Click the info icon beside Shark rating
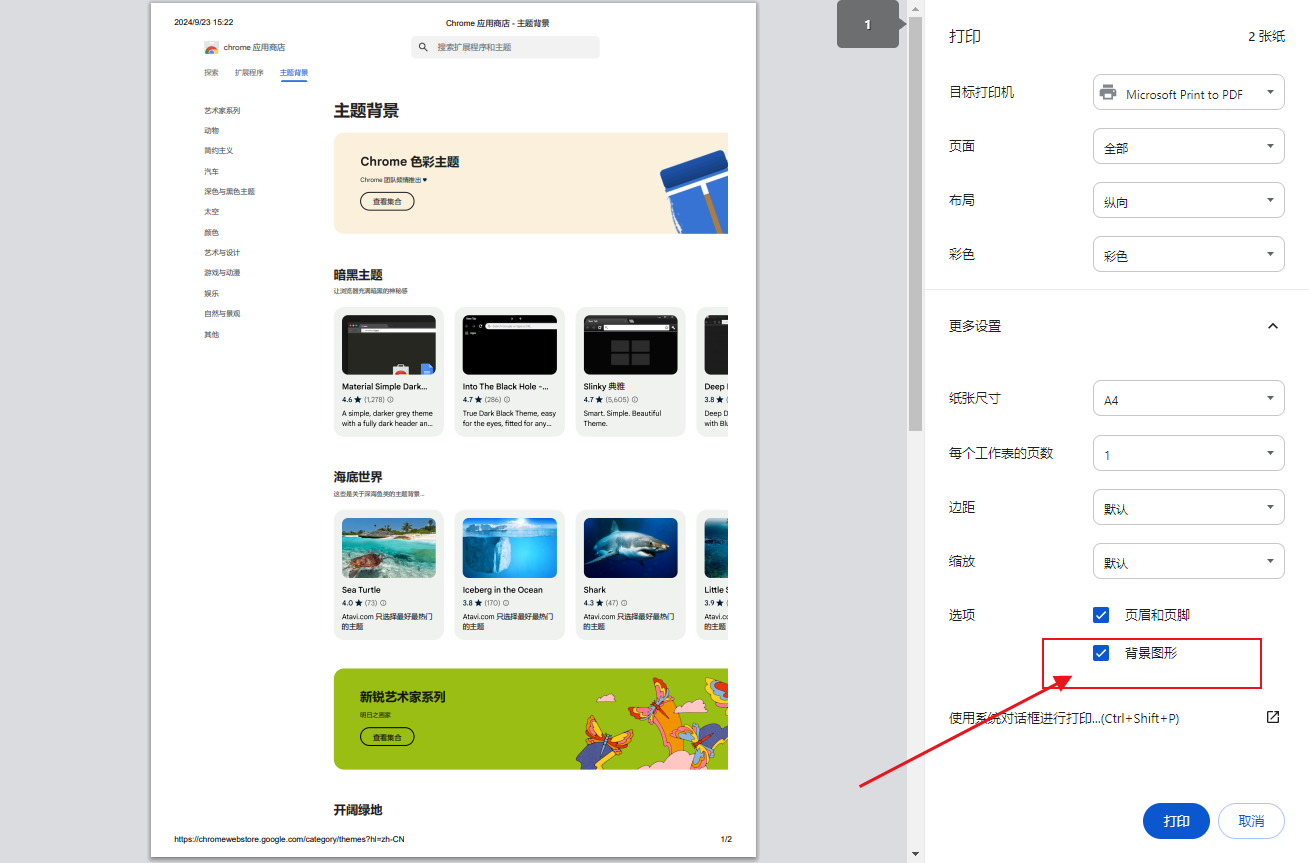The height and width of the screenshot is (863, 1309). pos(624,603)
